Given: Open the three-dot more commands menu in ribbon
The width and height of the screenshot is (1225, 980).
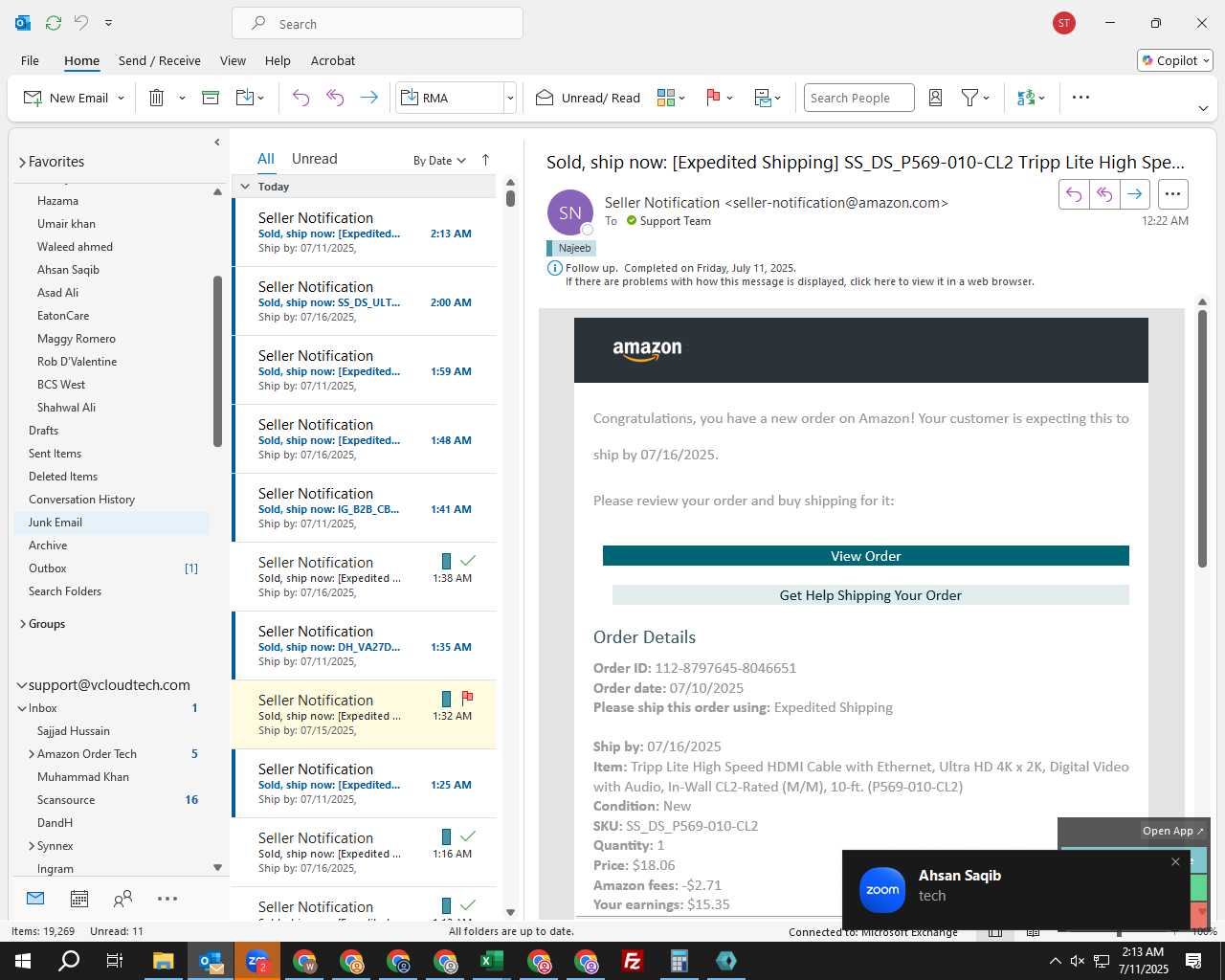Looking at the screenshot, I should [x=1080, y=98].
